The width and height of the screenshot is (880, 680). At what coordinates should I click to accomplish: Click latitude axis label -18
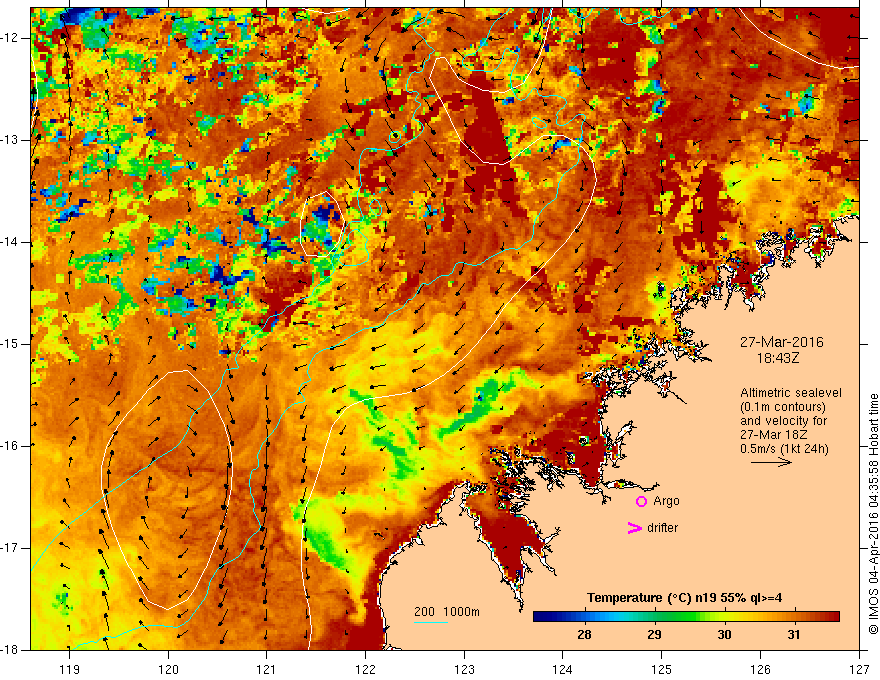11,650
